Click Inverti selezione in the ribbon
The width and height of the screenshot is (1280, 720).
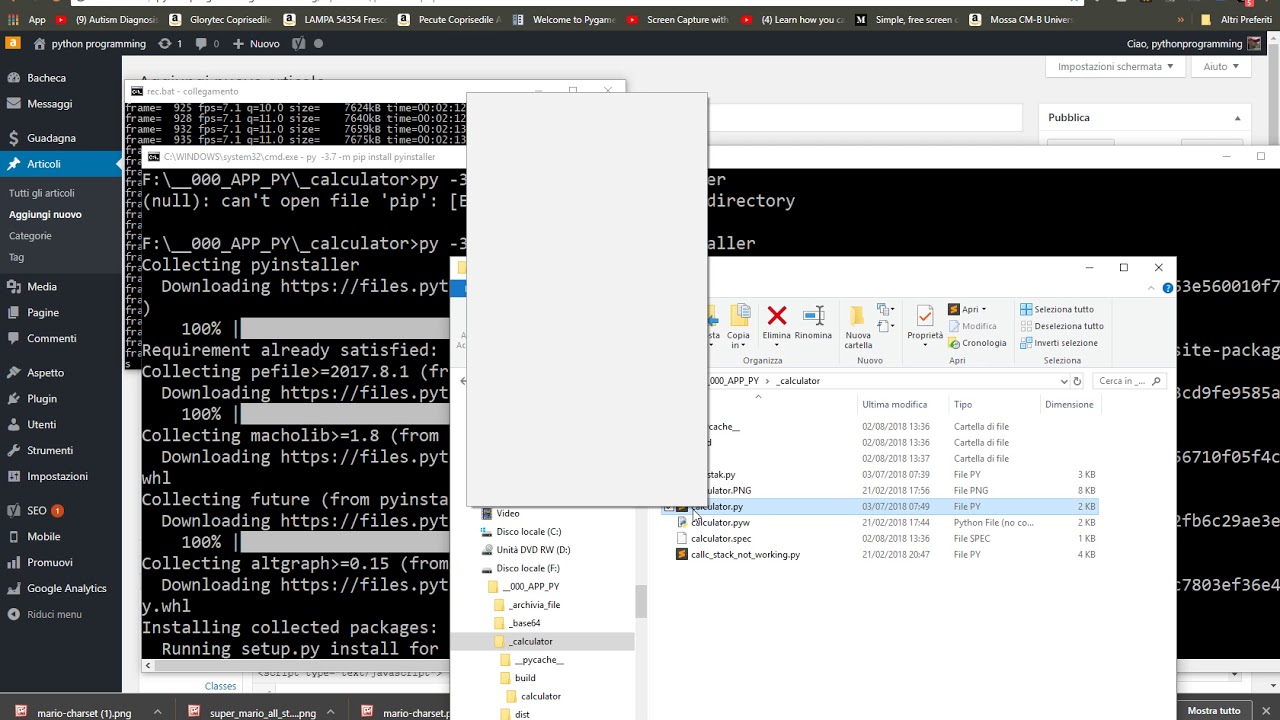click(1059, 343)
